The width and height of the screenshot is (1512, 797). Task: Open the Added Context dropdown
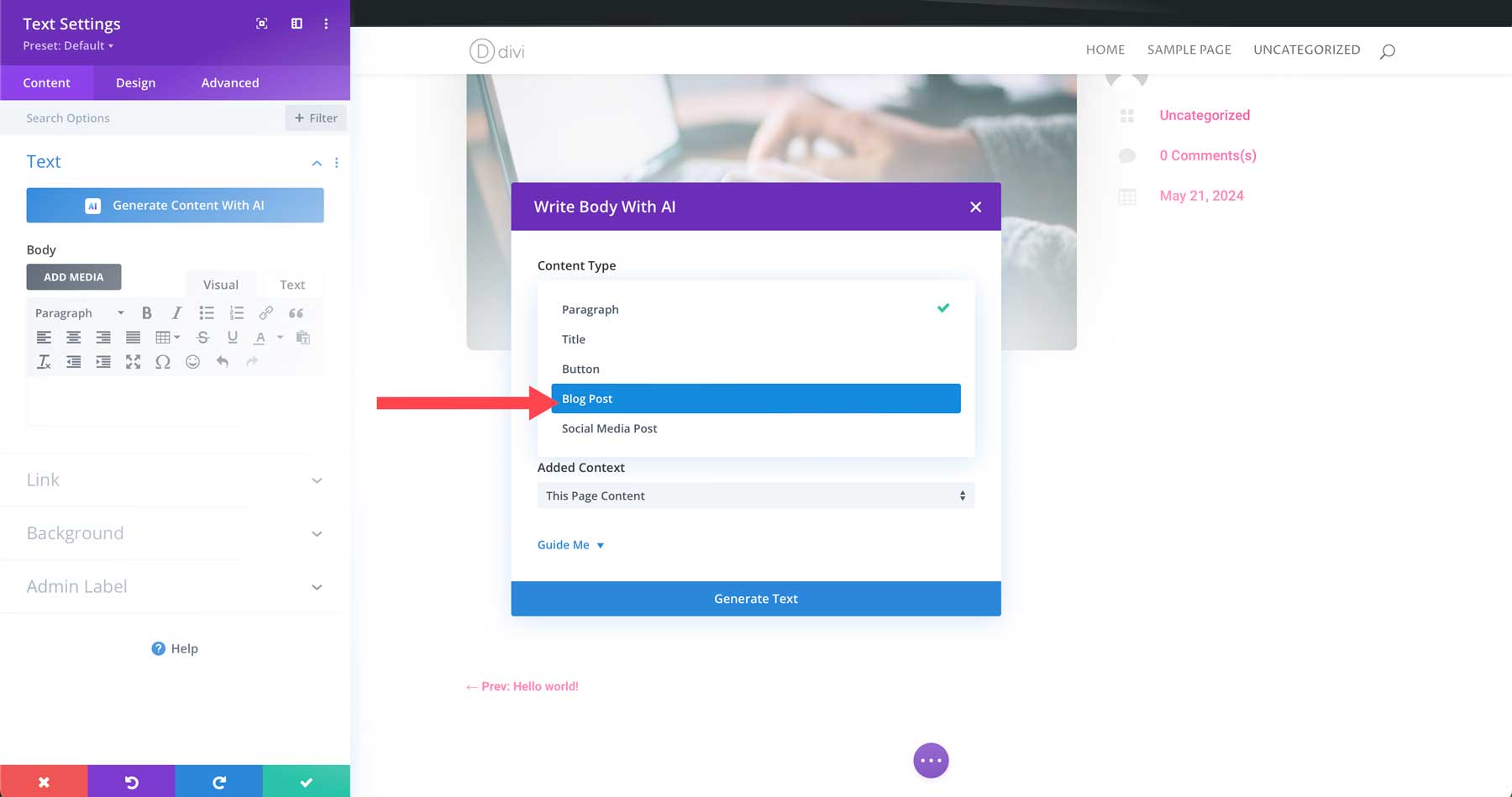click(x=755, y=496)
